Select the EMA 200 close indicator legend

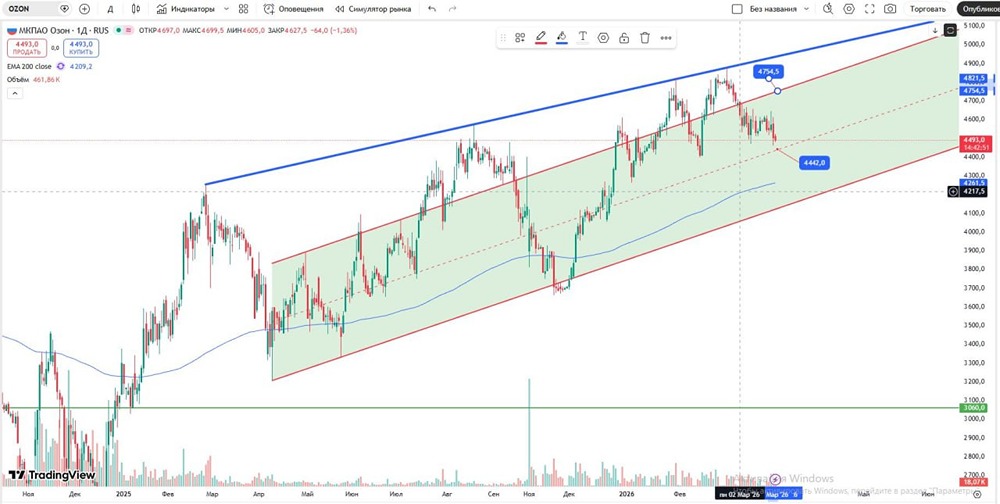(x=29, y=66)
